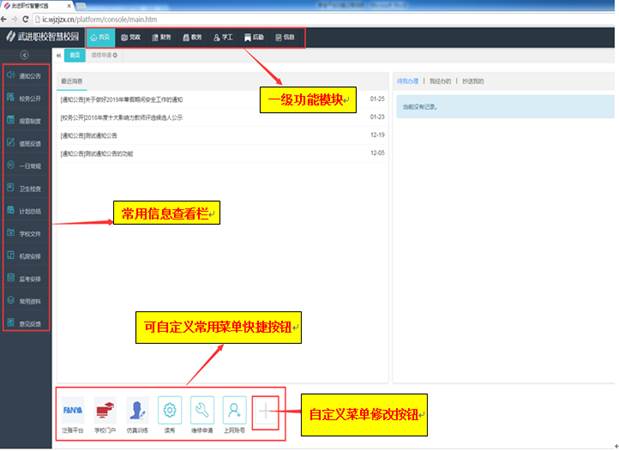Open the 监考安排 sidebar item
Viewport: 619px width, 451px height.
tap(24, 279)
